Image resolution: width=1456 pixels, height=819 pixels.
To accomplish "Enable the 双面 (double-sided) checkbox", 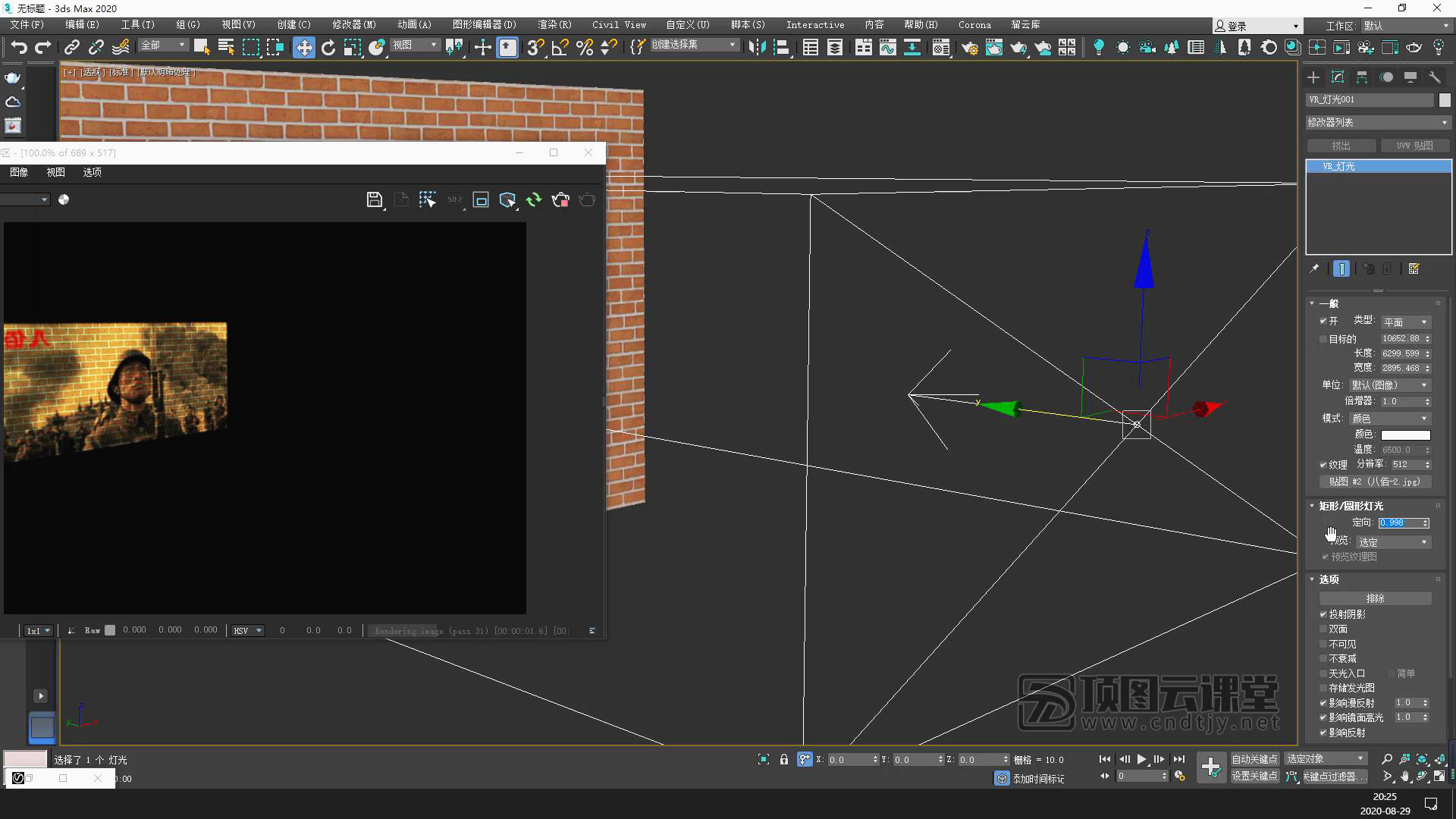I will [x=1323, y=629].
